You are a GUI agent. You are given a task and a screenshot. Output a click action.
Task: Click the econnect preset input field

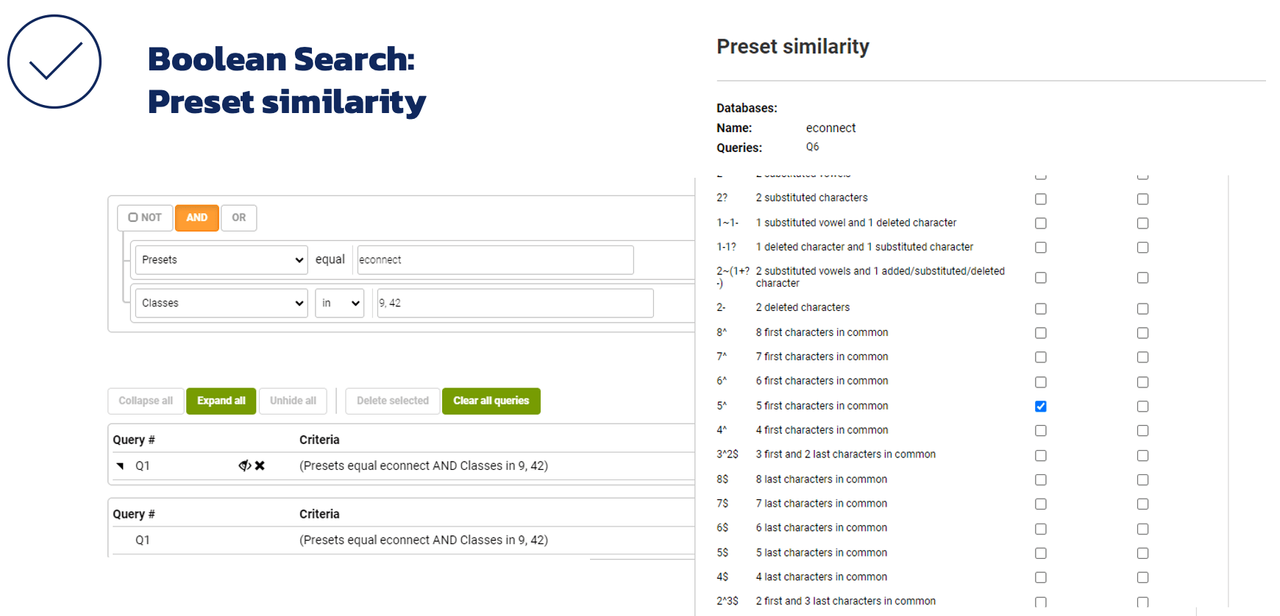coord(495,260)
